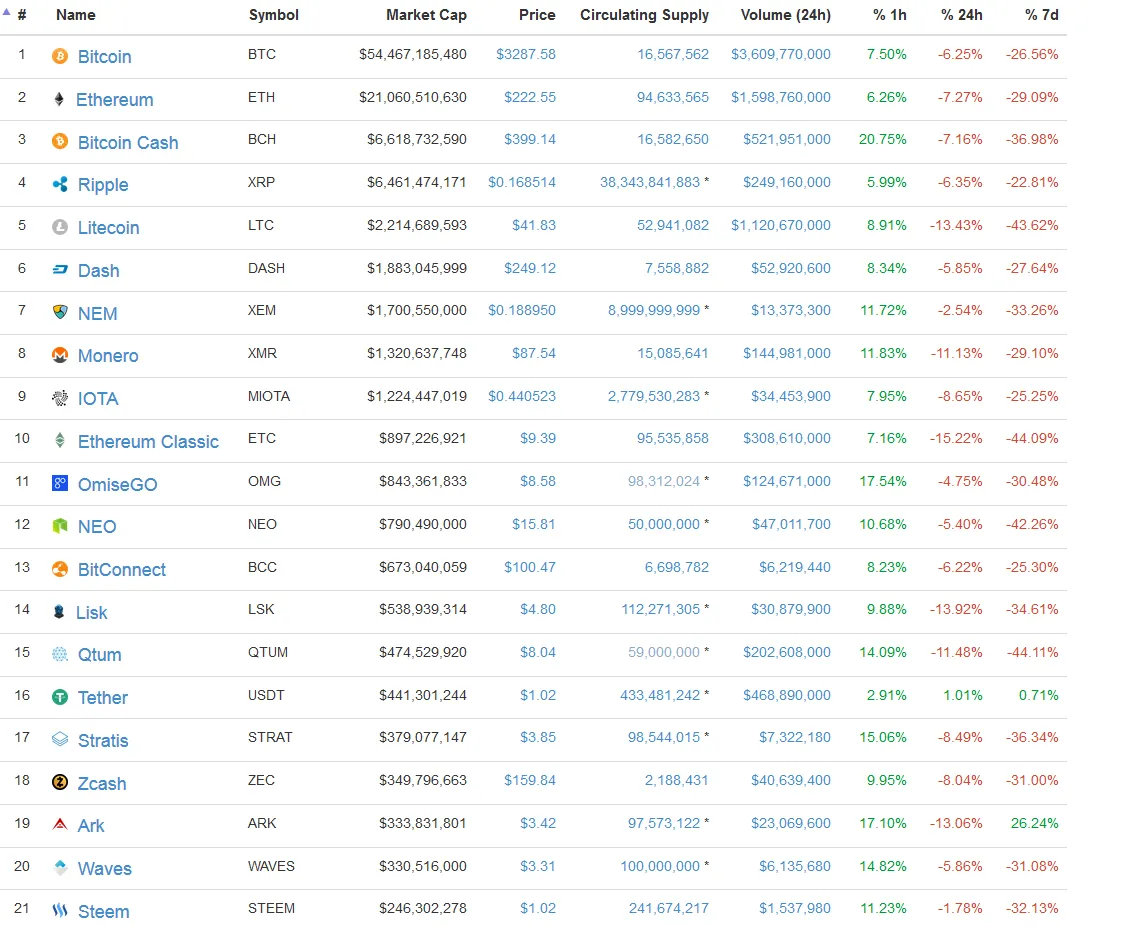This screenshot has height=931, width=1128.
Task: Open the Ethereum Classic name link
Action: point(148,442)
